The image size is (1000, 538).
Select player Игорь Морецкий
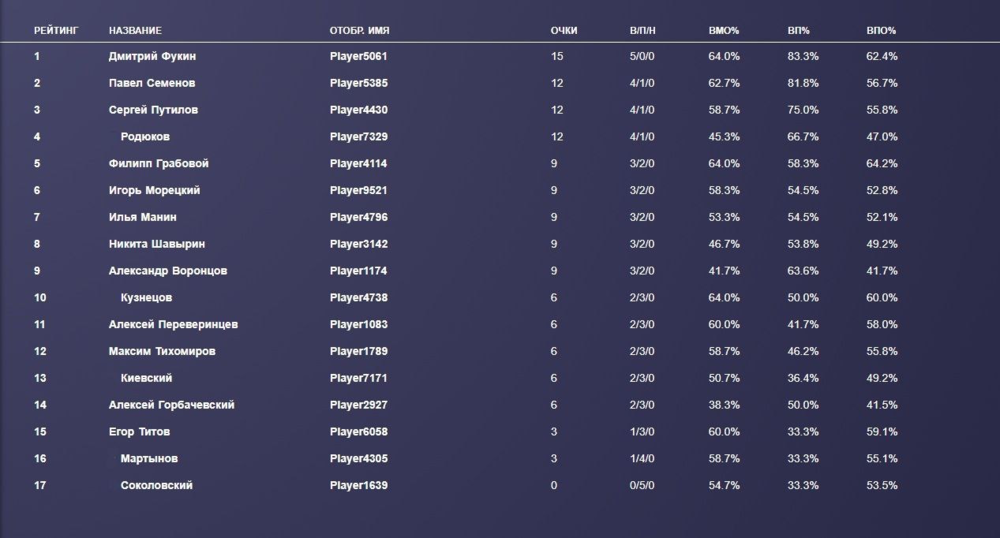[x=154, y=190]
